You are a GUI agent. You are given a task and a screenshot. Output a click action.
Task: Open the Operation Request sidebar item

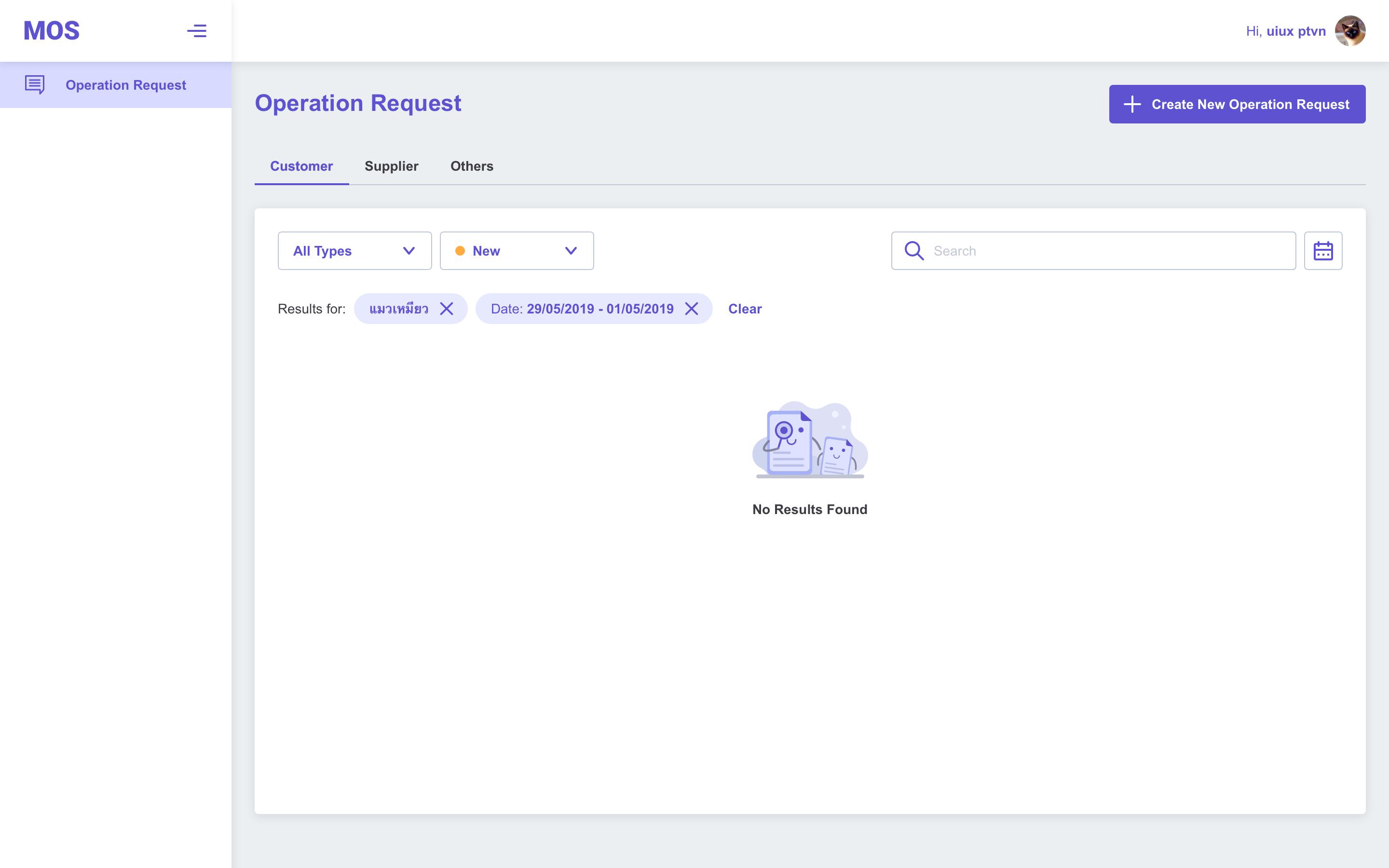coord(115,85)
